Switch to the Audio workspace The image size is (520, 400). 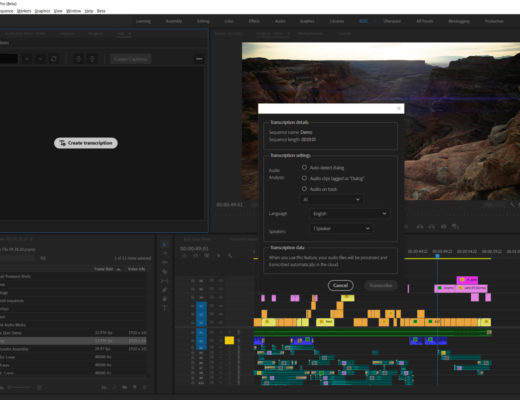pos(280,21)
